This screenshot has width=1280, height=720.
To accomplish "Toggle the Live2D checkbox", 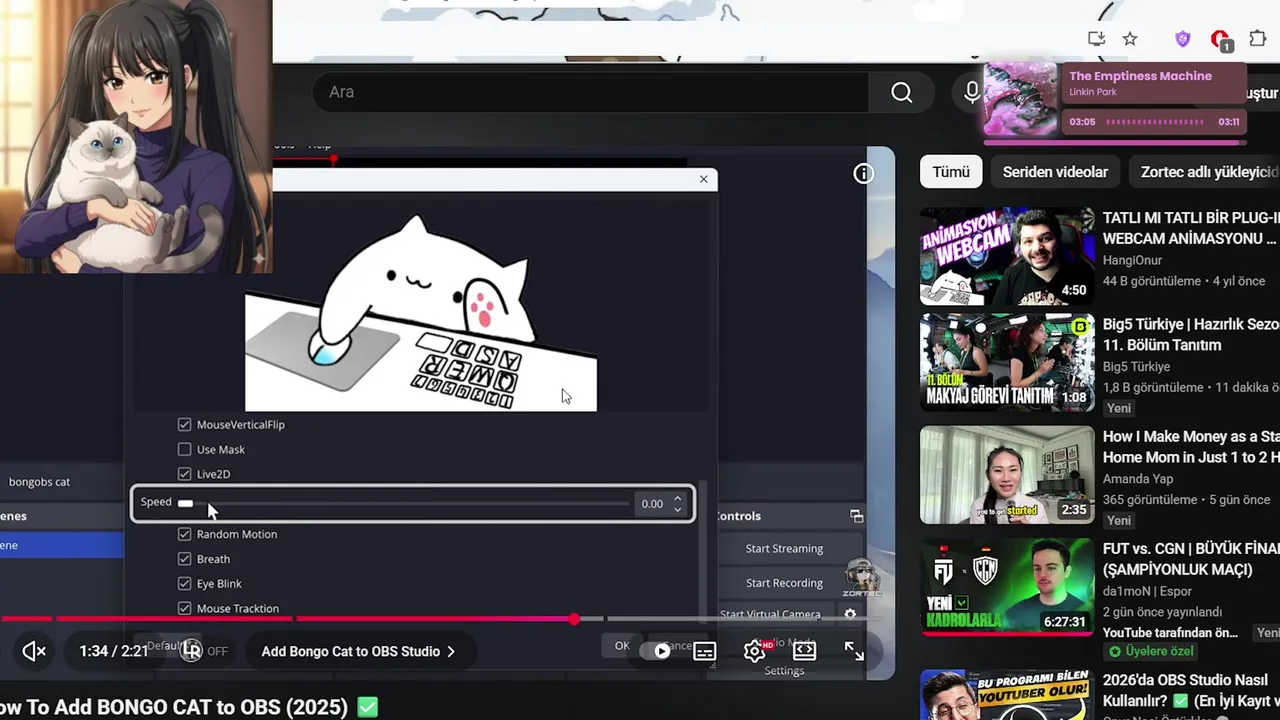I will tap(184, 474).
